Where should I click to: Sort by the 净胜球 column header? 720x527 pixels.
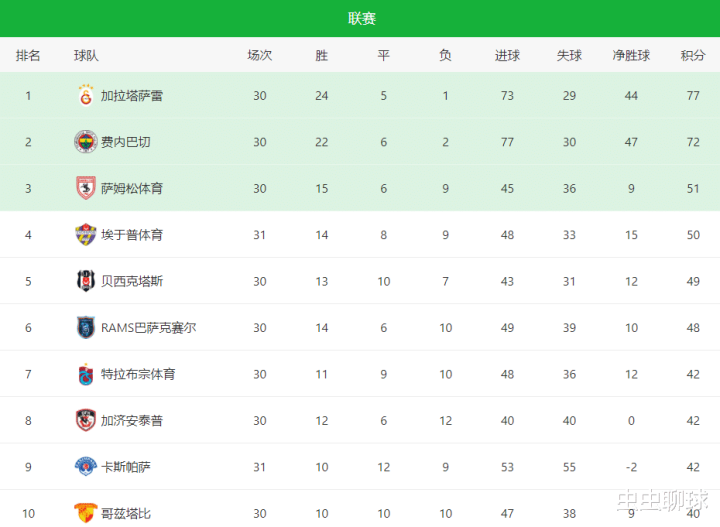(x=631, y=56)
